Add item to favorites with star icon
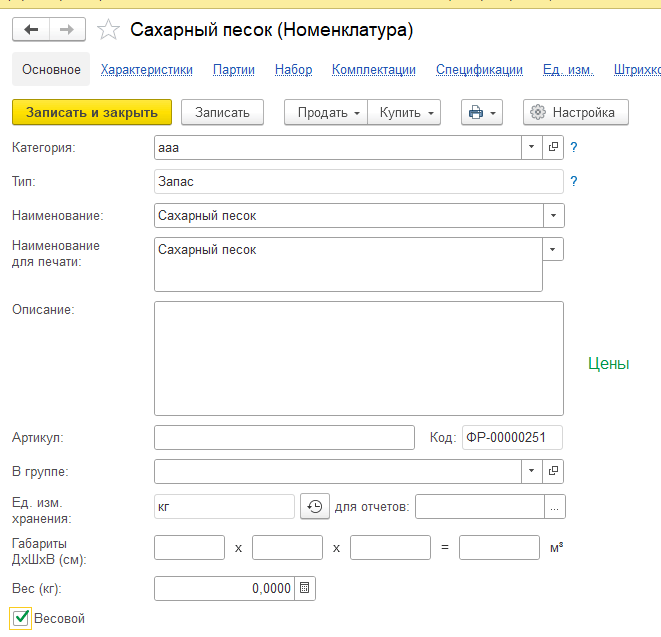The height and width of the screenshot is (637, 661). pos(108,30)
